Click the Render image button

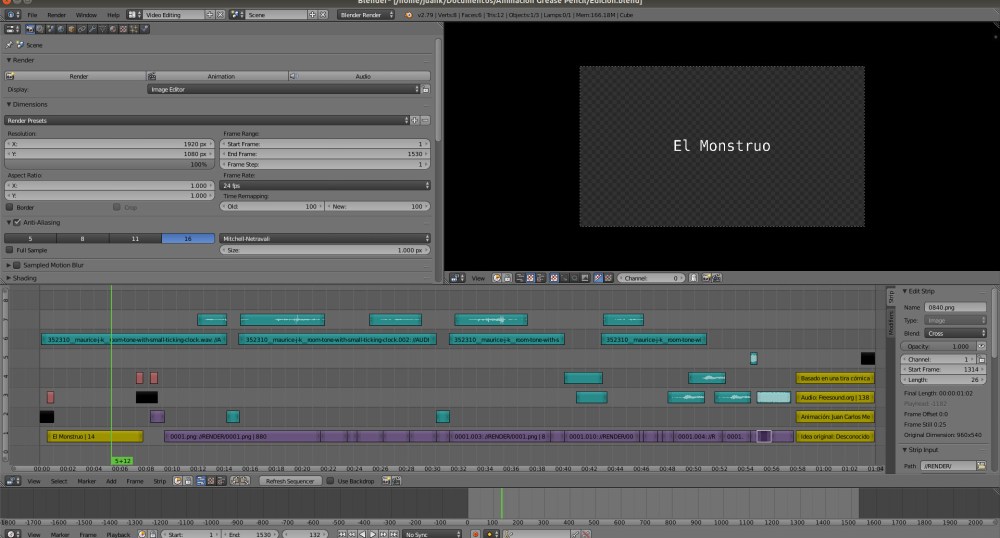click(x=76, y=75)
